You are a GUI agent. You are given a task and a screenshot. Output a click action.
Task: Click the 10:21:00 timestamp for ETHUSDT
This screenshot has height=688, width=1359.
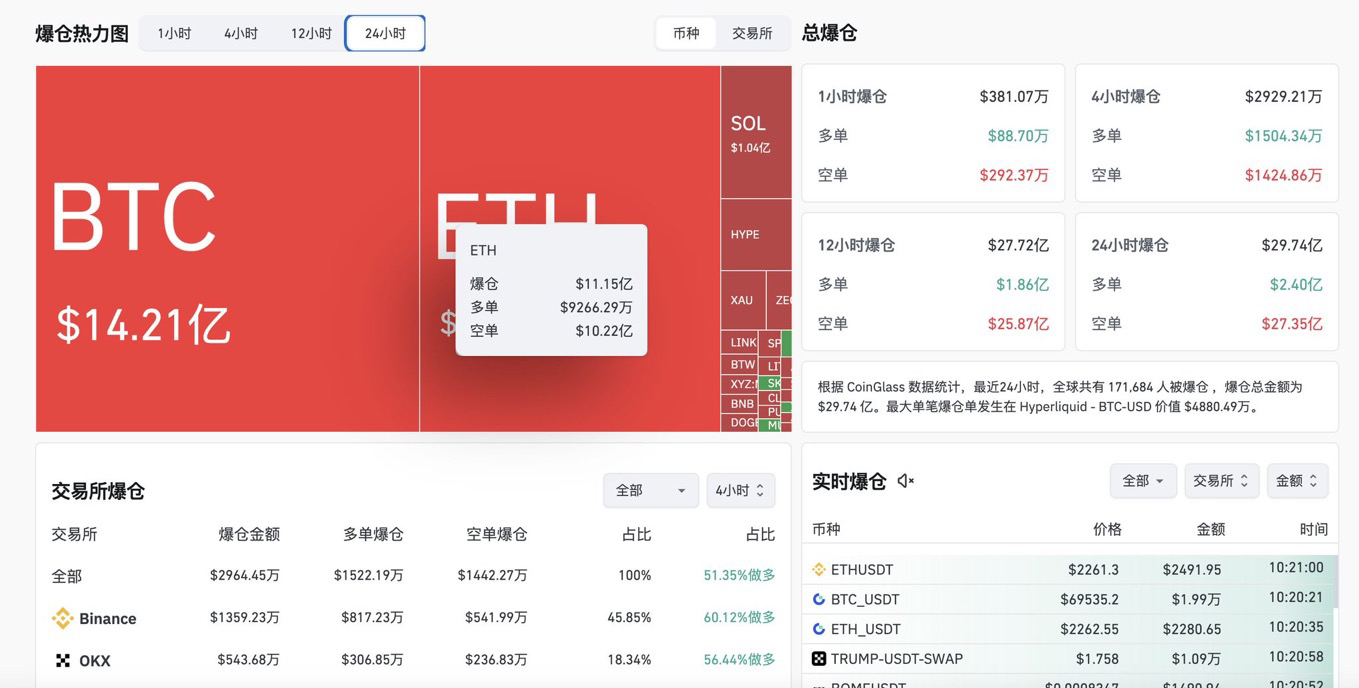[x=1296, y=568]
